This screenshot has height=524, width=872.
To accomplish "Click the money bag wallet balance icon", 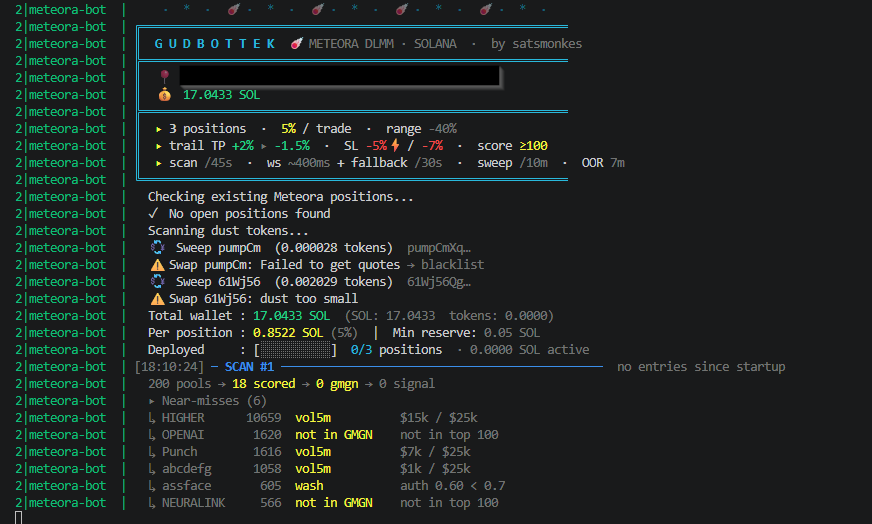I will 164,95.
